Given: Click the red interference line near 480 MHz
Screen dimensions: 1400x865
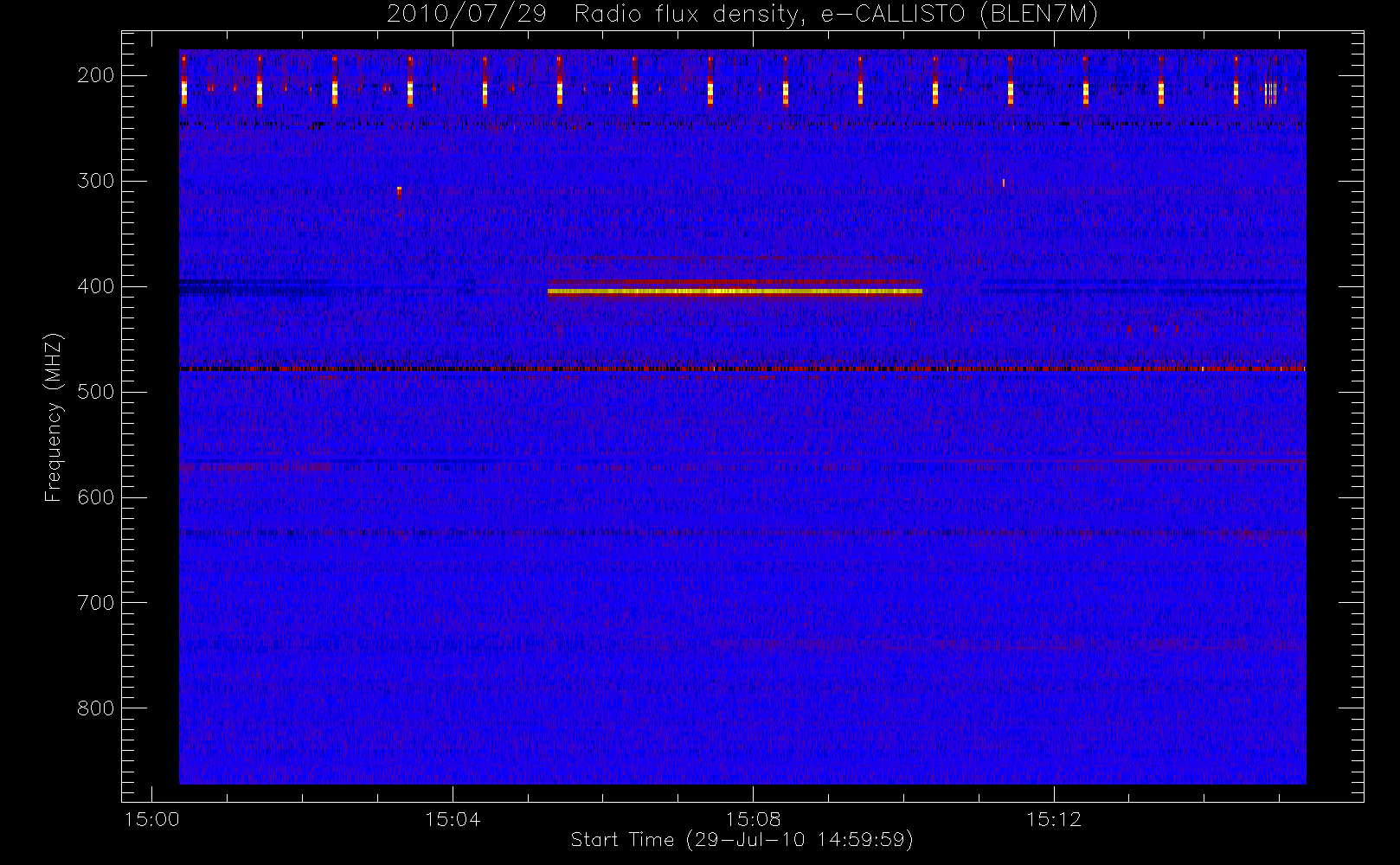Looking at the screenshot, I should (742, 368).
